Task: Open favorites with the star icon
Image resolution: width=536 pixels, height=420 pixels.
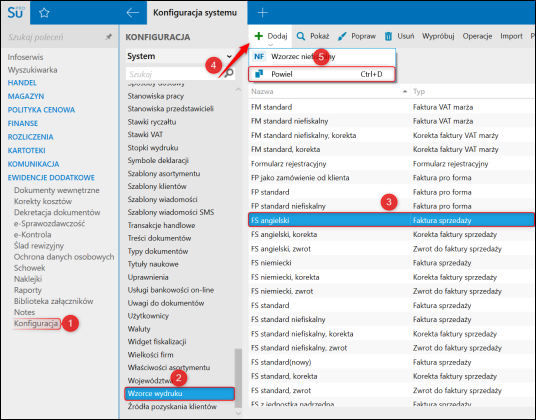Action: [x=44, y=13]
